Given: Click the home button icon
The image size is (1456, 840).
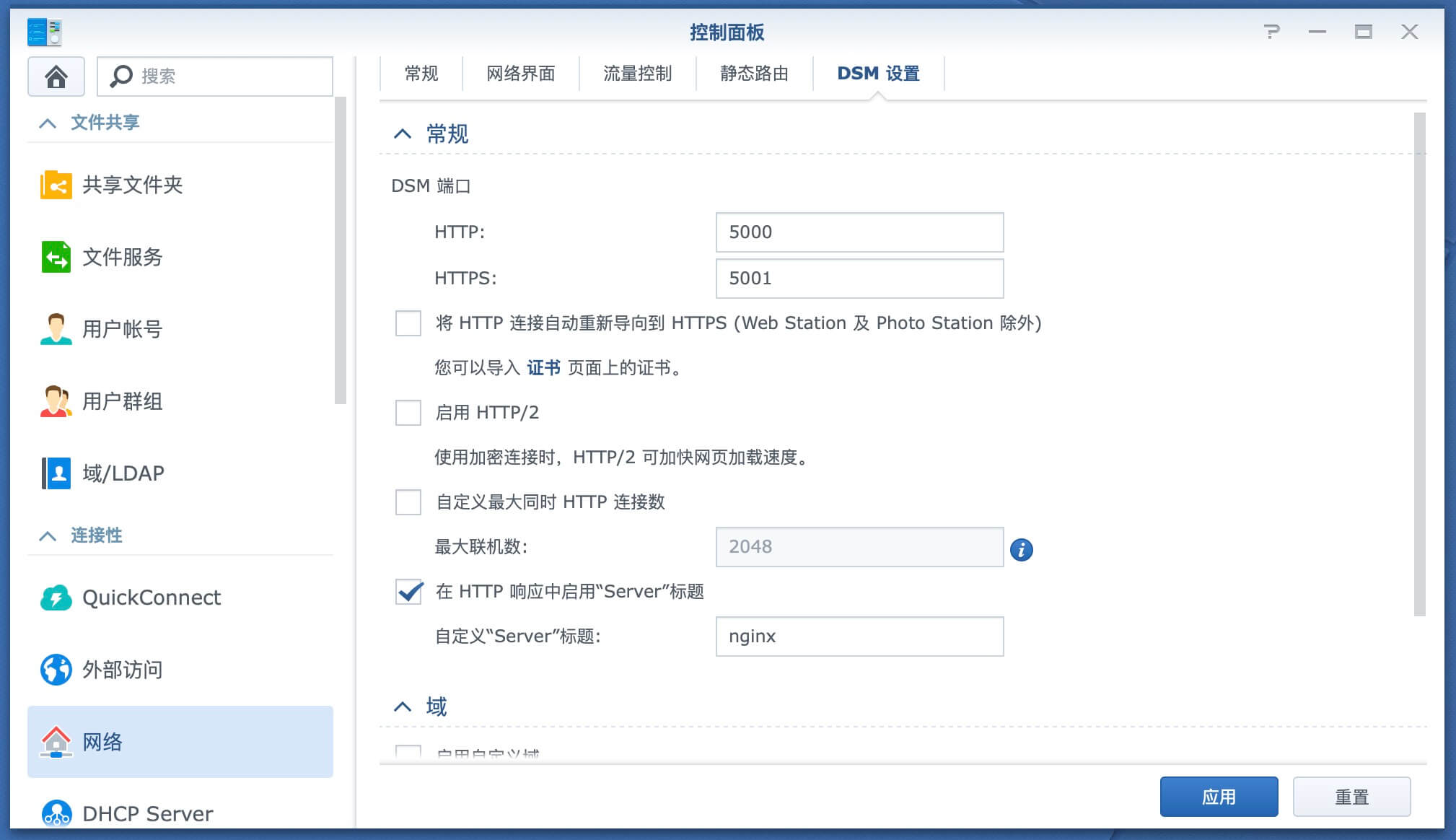Looking at the screenshot, I should pos(56,76).
